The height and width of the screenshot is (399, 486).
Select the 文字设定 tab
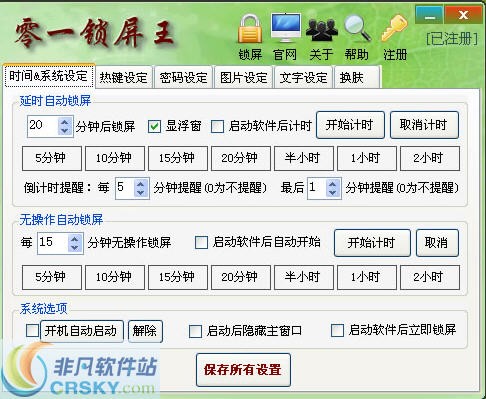coord(303,78)
